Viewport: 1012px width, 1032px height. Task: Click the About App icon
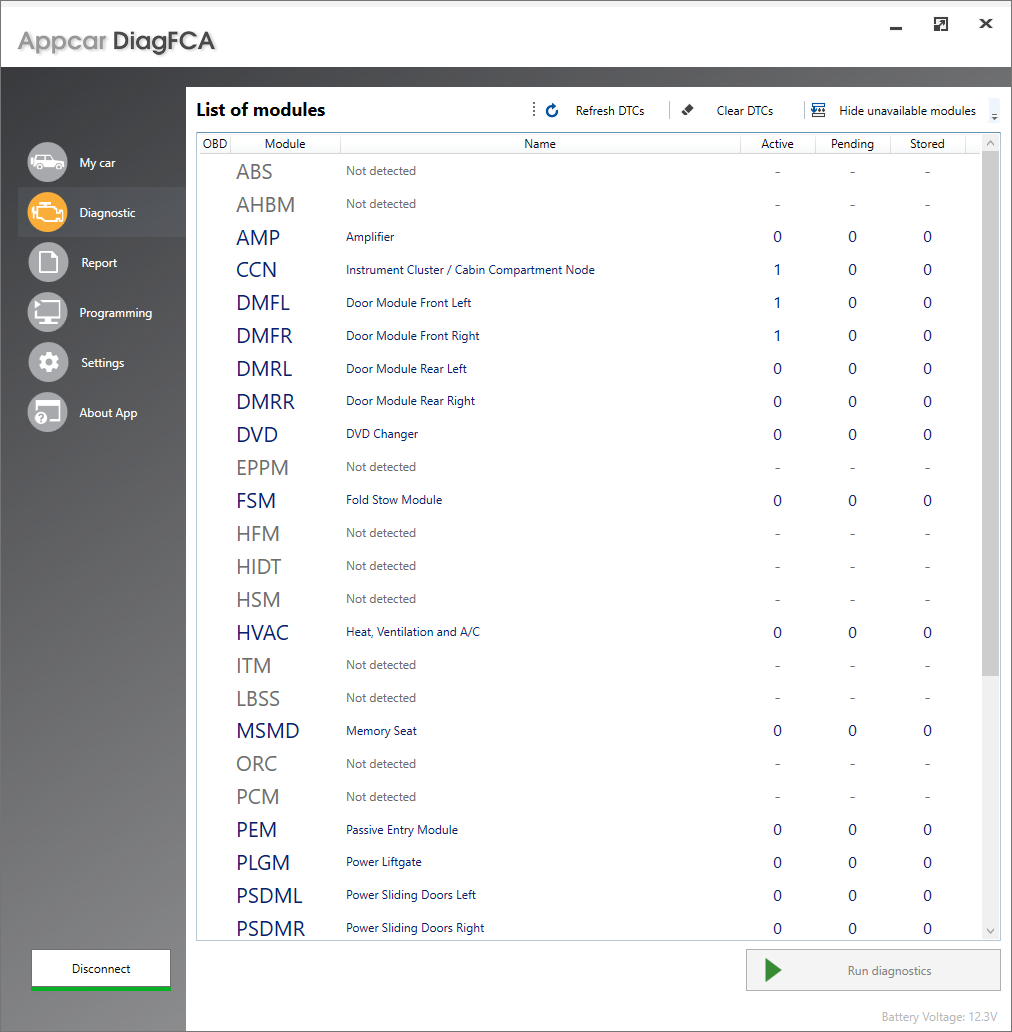coord(47,412)
